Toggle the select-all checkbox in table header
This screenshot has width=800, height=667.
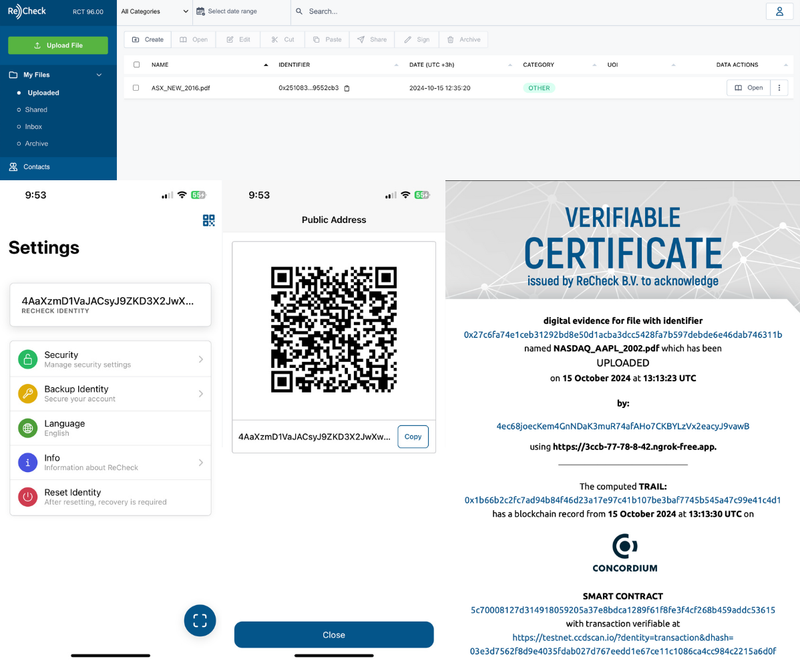(136, 65)
